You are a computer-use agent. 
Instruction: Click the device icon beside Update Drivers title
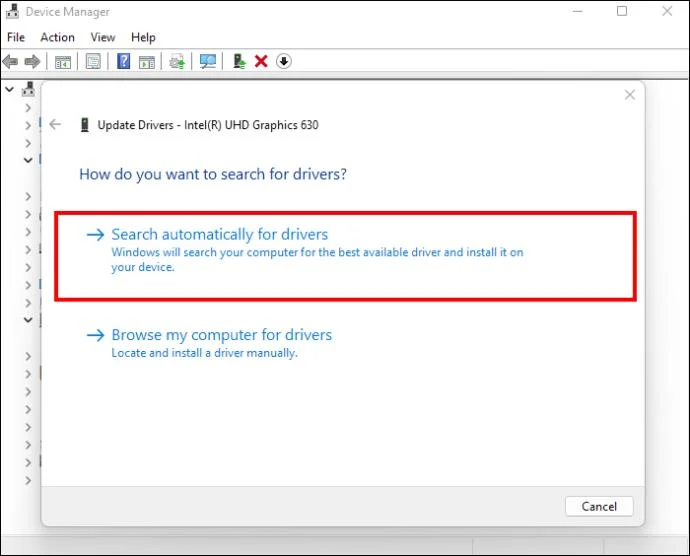click(x=85, y=125)
